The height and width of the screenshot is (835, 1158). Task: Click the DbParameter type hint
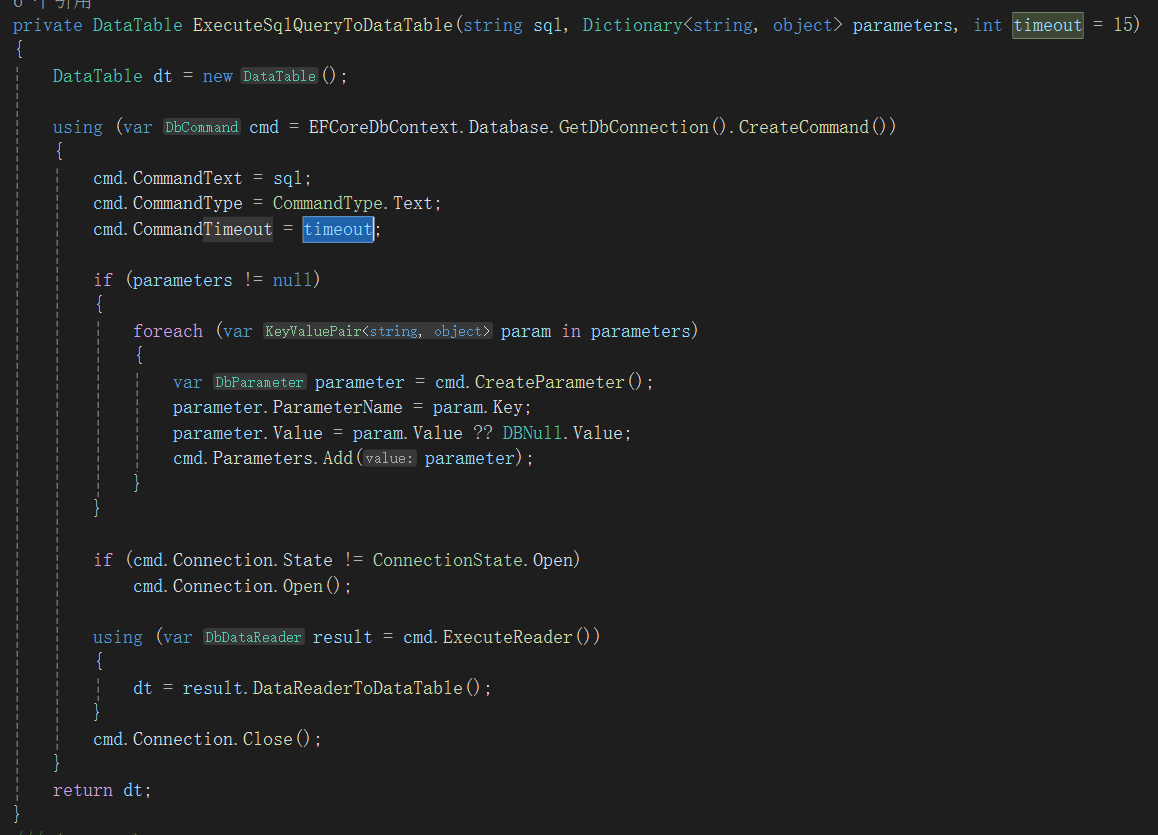tap(259, 382)
